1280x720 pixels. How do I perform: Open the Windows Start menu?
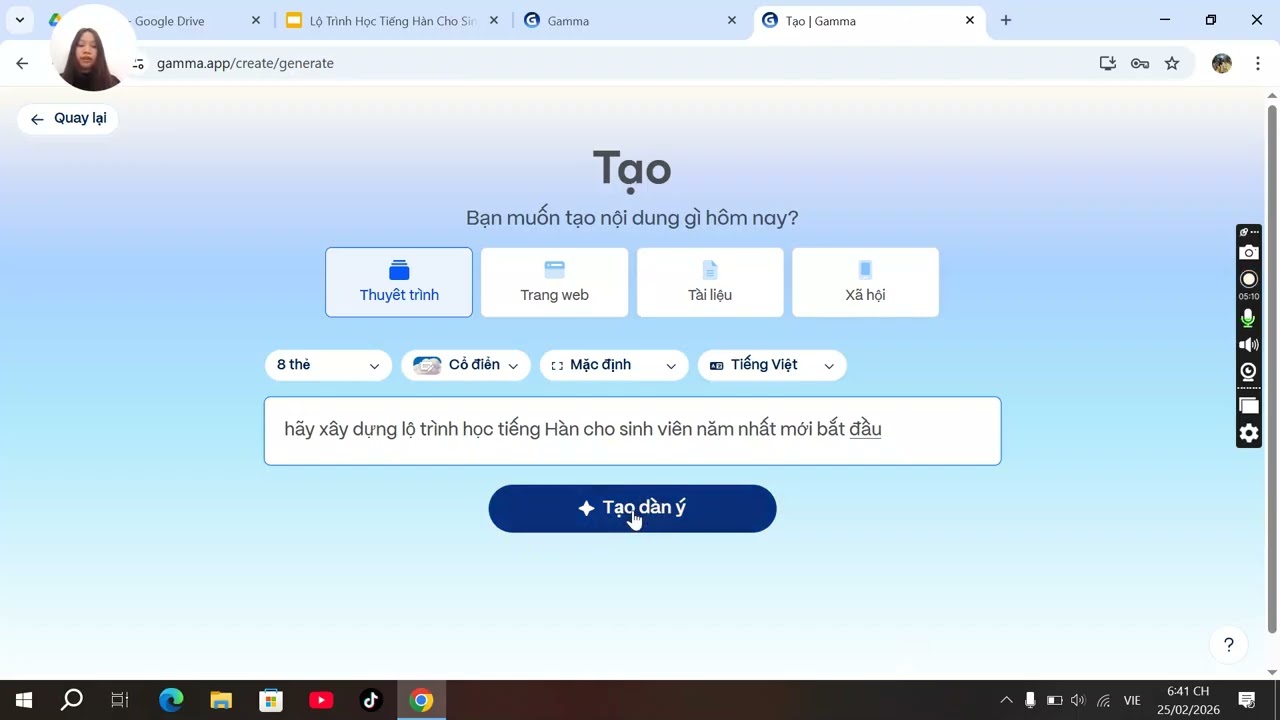(x=24, y=700)
